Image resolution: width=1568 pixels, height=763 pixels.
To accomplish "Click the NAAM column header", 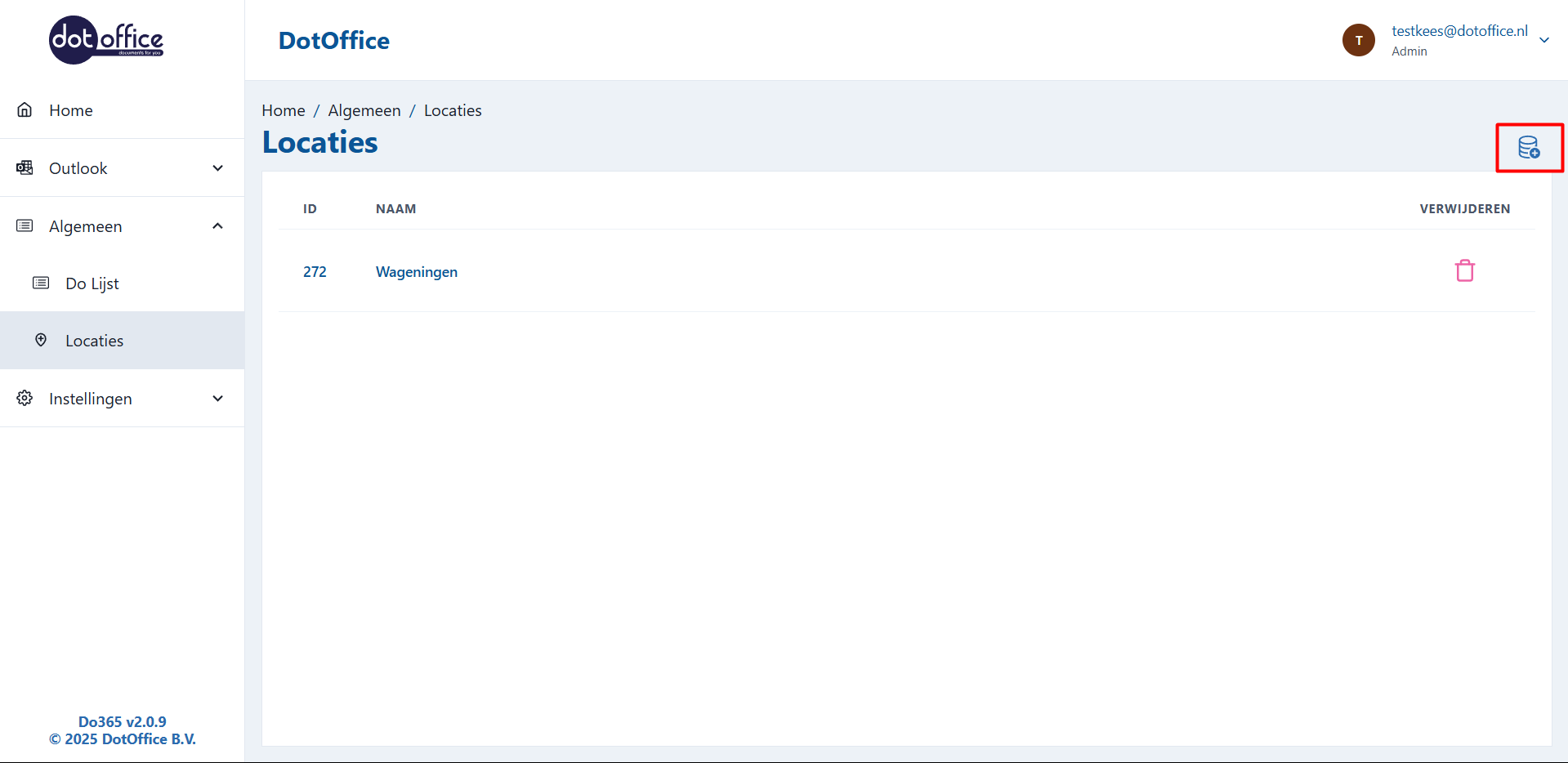I will click(x=395, y=209).
